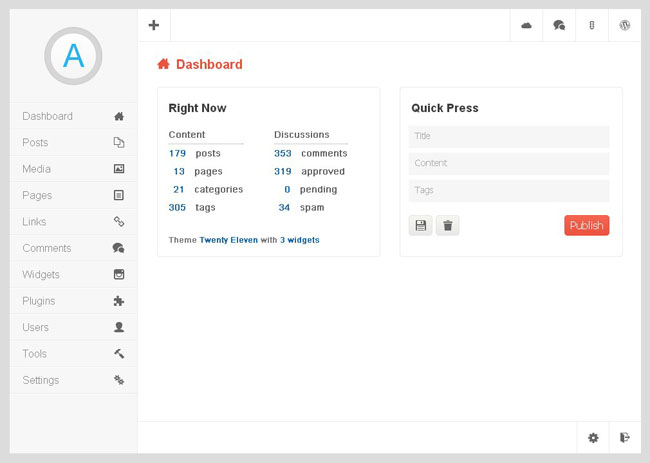
Task: Navigate to Widgets in the sidebar
Action: (x=73, y=275)
